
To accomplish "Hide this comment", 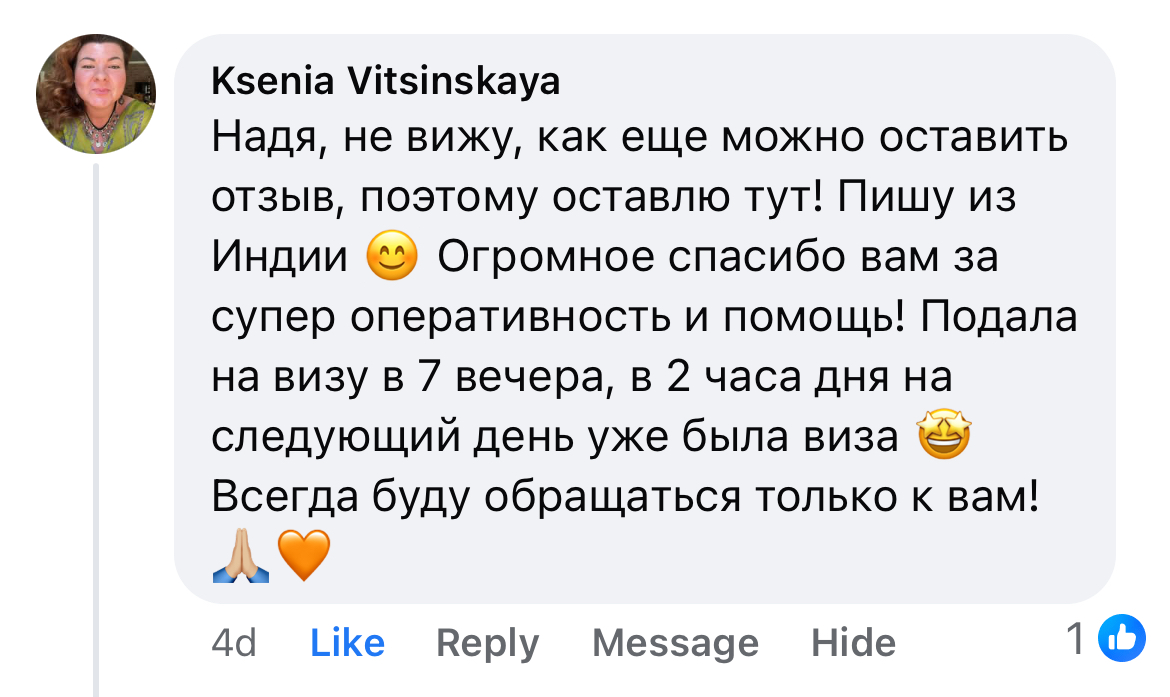I will pyautogui.click(x=853, y=642).
